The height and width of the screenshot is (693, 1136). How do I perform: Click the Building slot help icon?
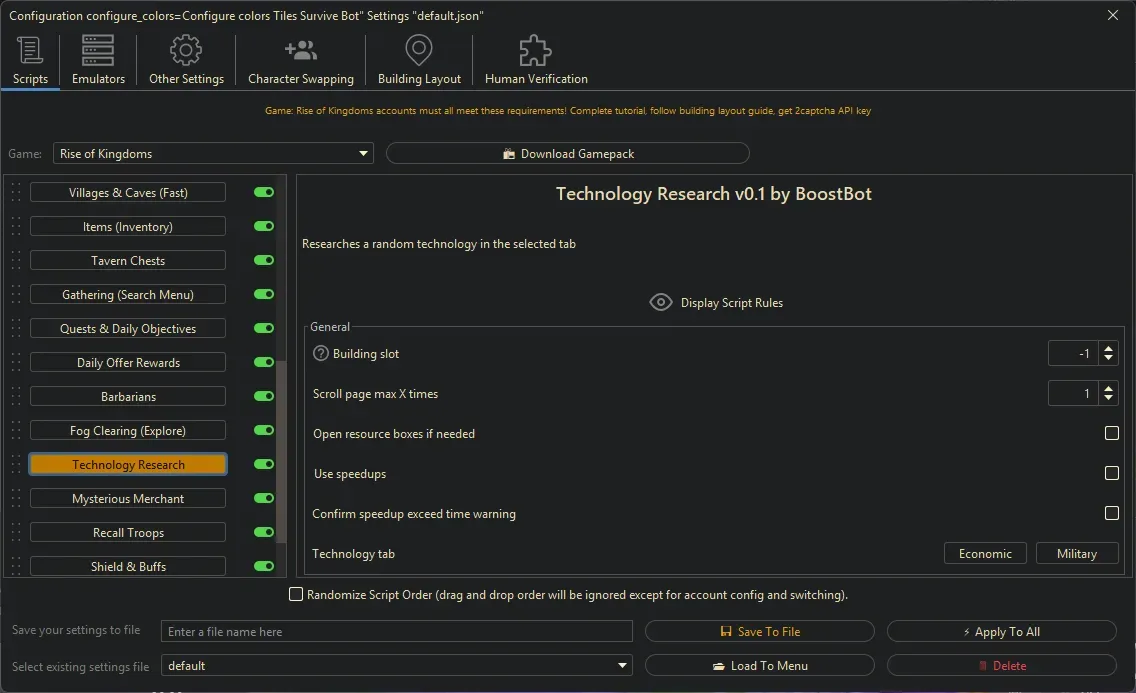coord(319,352)
